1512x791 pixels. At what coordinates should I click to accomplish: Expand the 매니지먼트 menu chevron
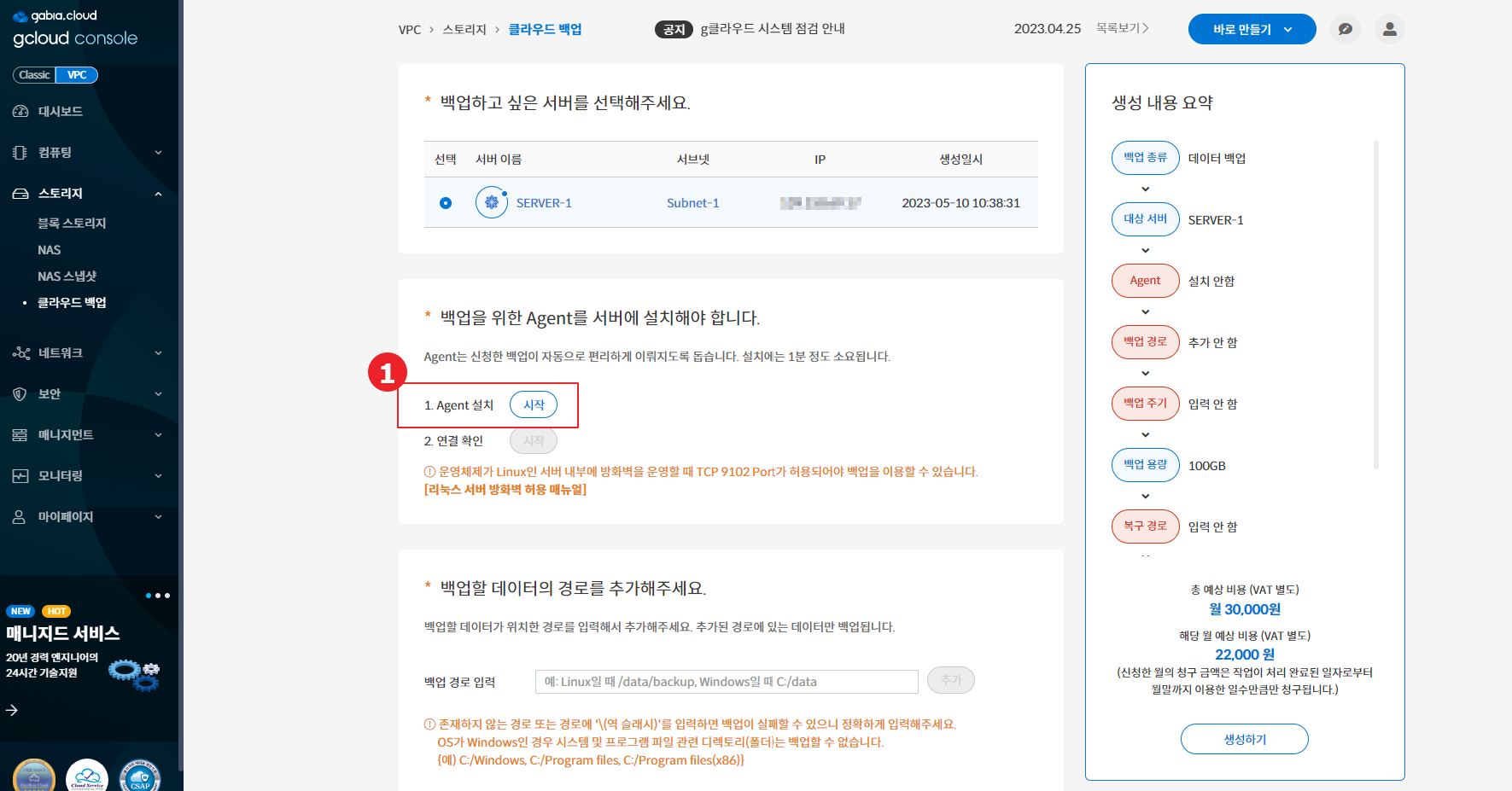point(158,435)
